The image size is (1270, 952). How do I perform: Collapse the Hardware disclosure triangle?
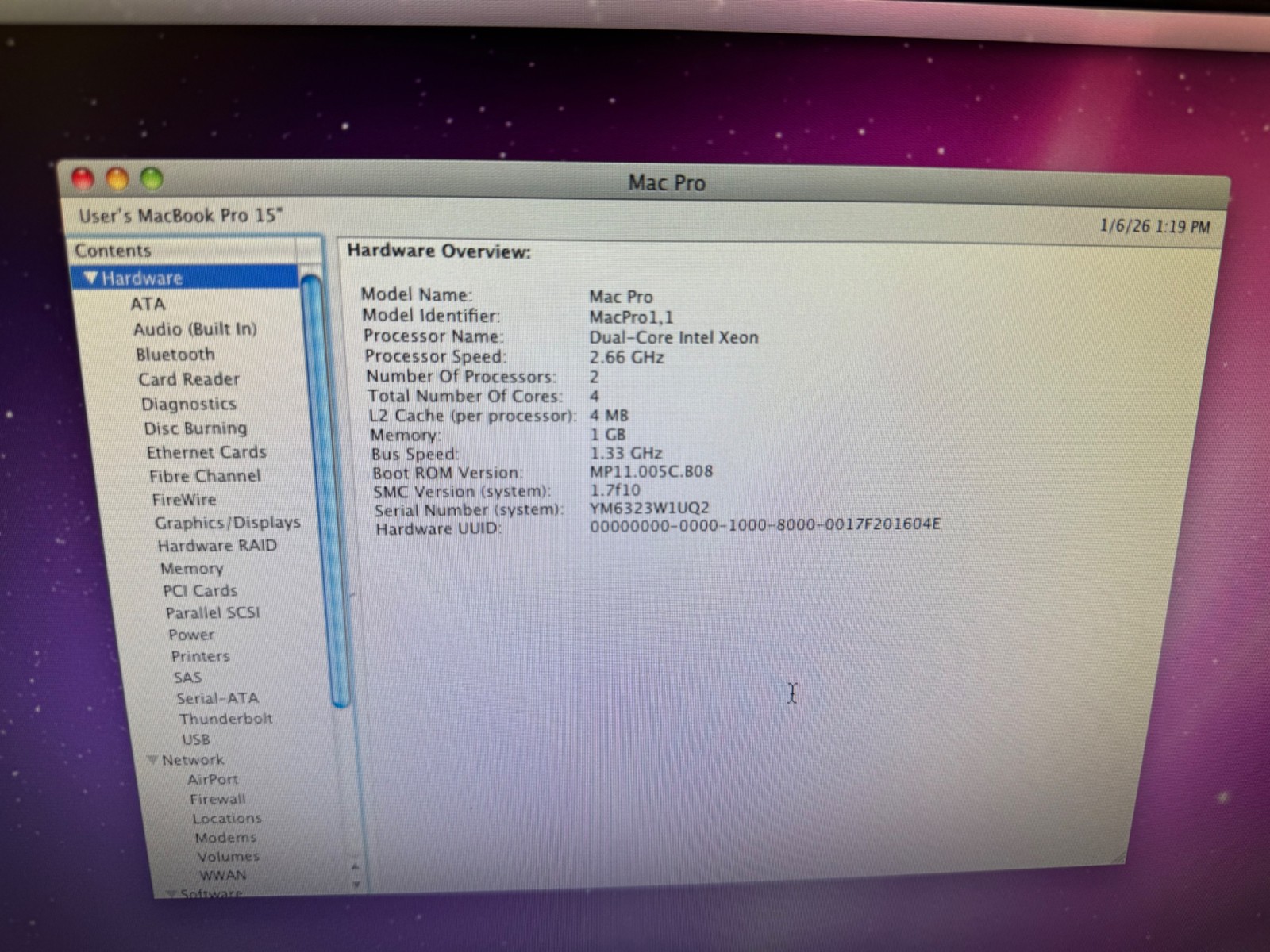pos(90,278)
